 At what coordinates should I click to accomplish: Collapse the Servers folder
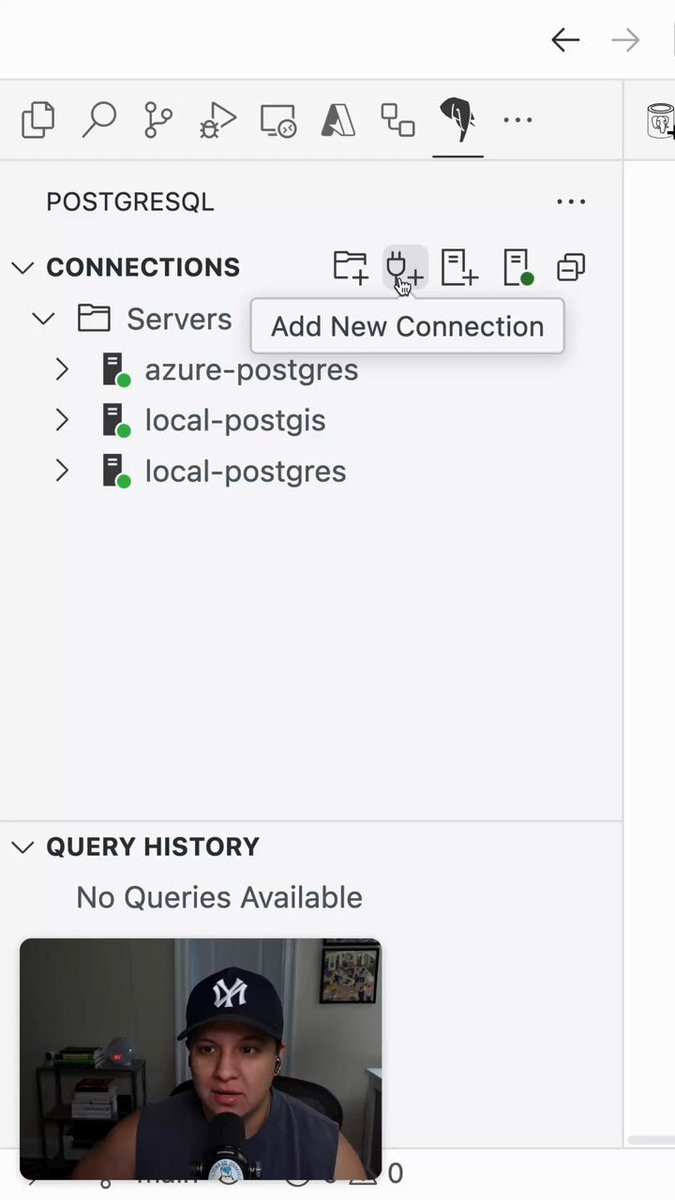point(43,319)
